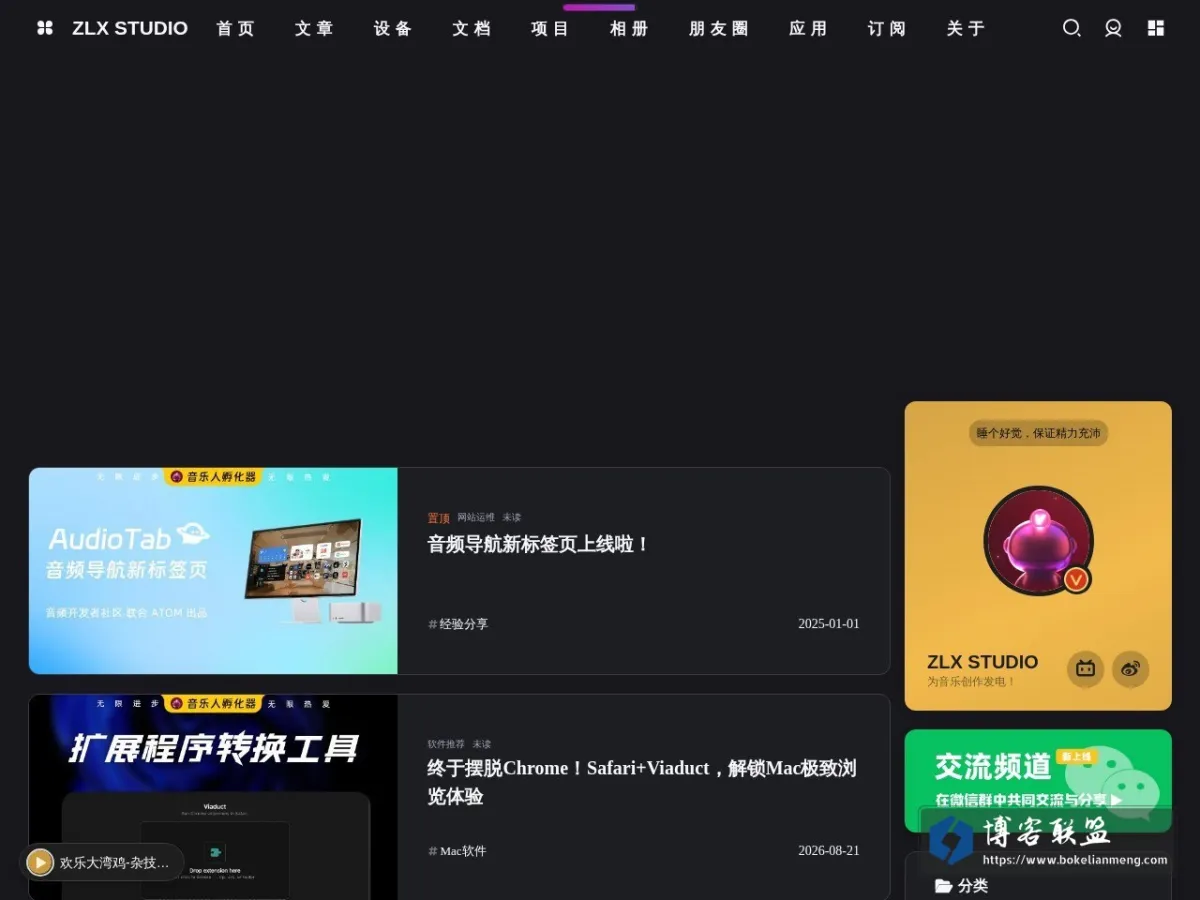
Task: Open article 音频导航新标签页上线啦！
Action: (539, 544)
